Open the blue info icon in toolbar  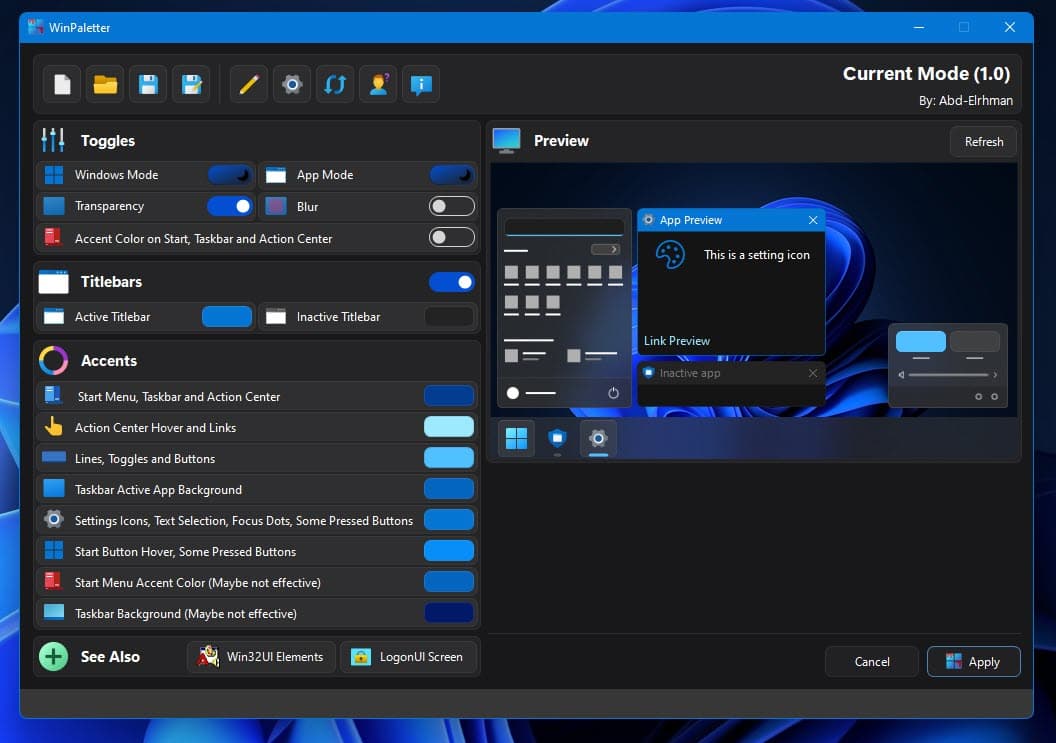(421, 85)
